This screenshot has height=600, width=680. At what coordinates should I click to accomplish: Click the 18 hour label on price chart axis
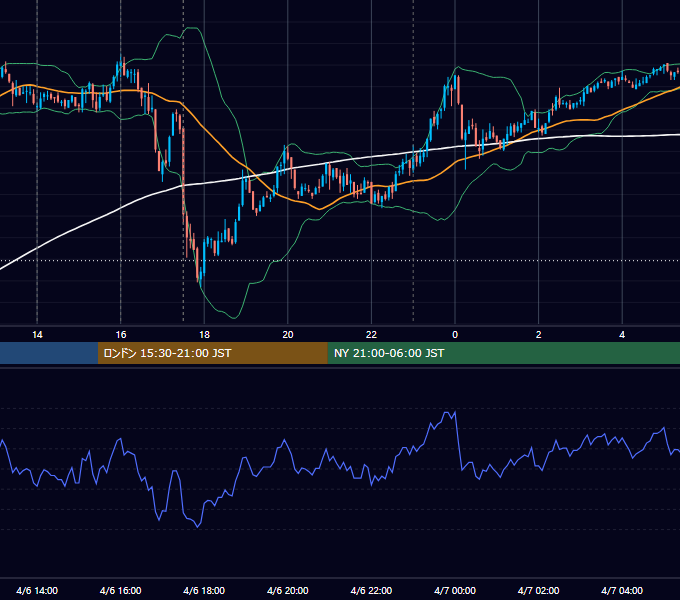204,335
